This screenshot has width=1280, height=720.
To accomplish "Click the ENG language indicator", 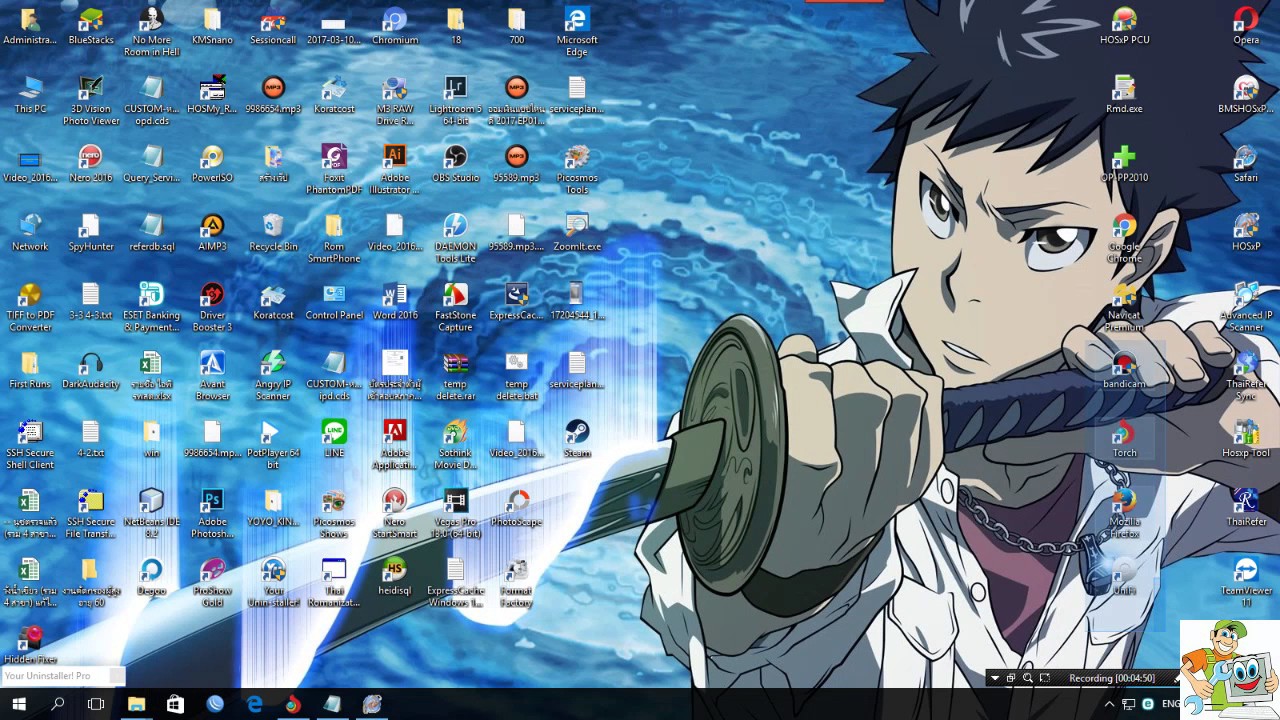I will (1171, 705).
